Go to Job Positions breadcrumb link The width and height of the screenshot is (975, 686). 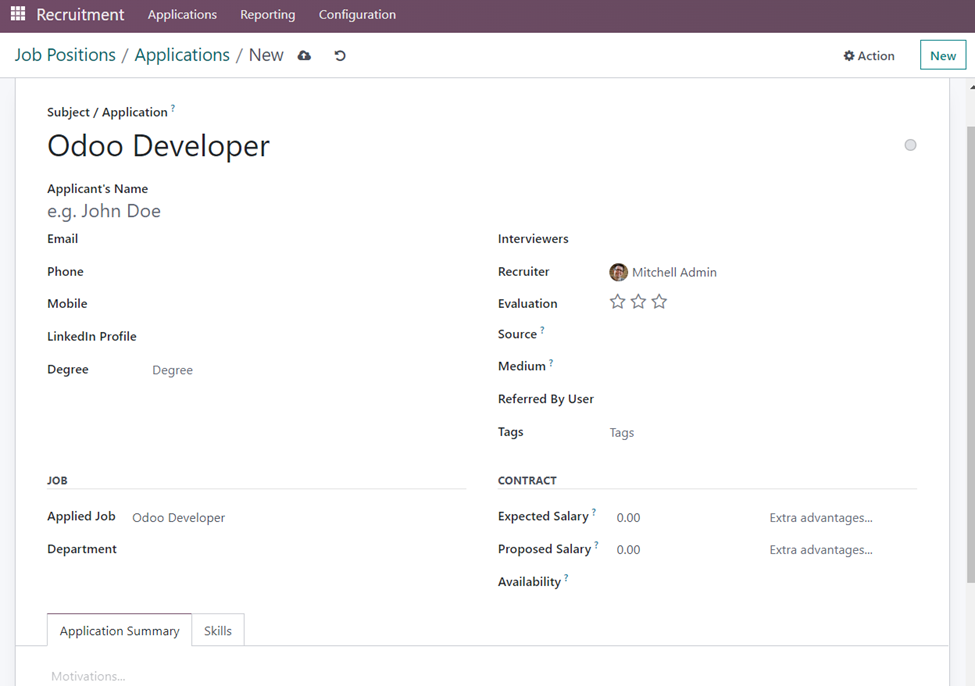click(65, 55)
